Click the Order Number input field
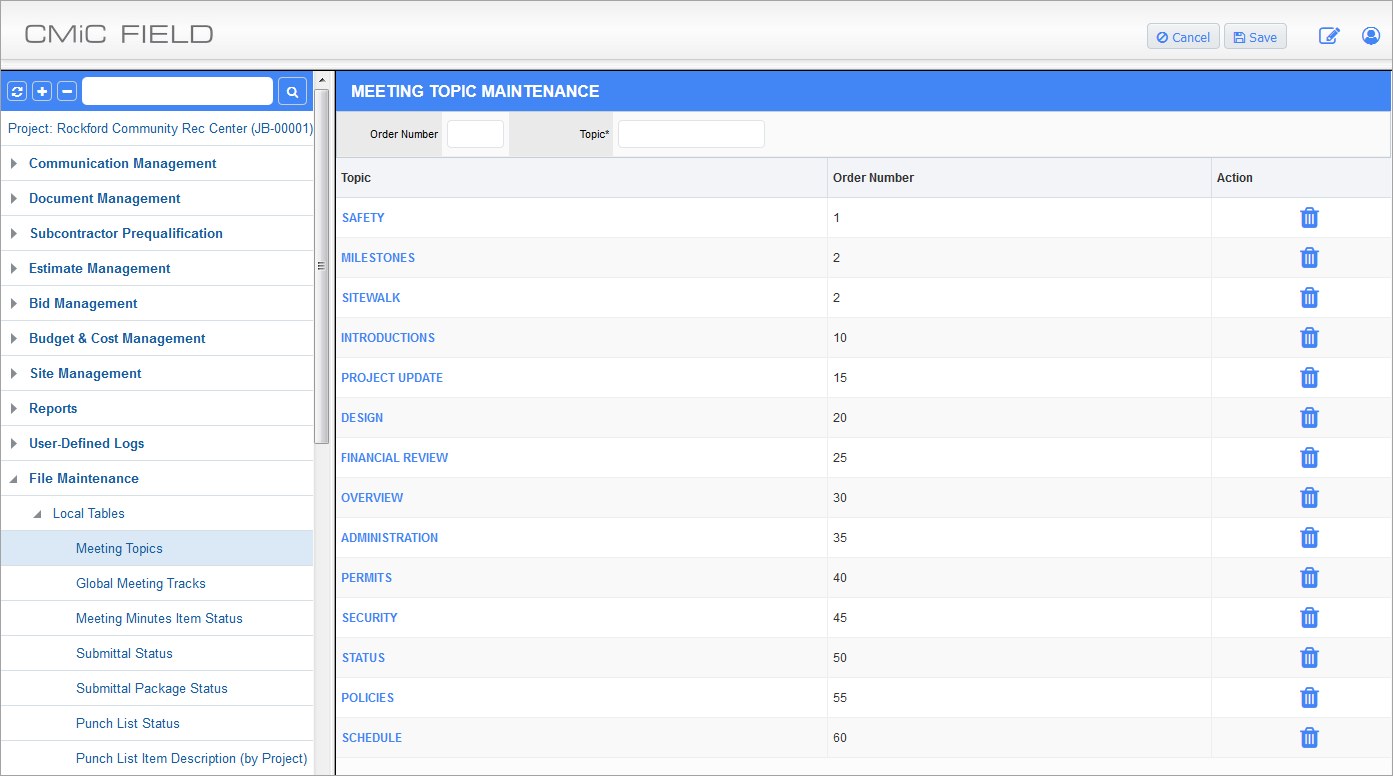This screenshot has width=1393, height=776. [475, 134]
